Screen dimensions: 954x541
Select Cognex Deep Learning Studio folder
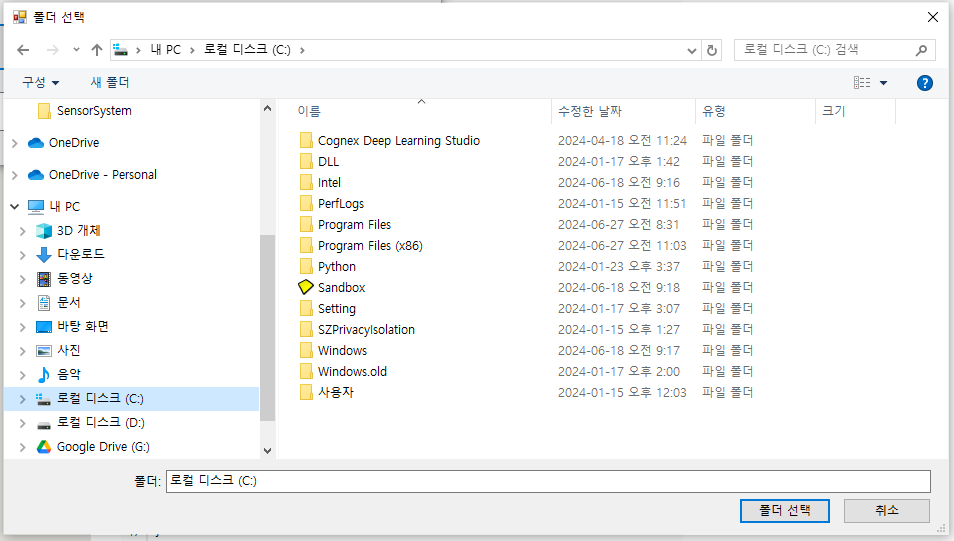[399, 141]
